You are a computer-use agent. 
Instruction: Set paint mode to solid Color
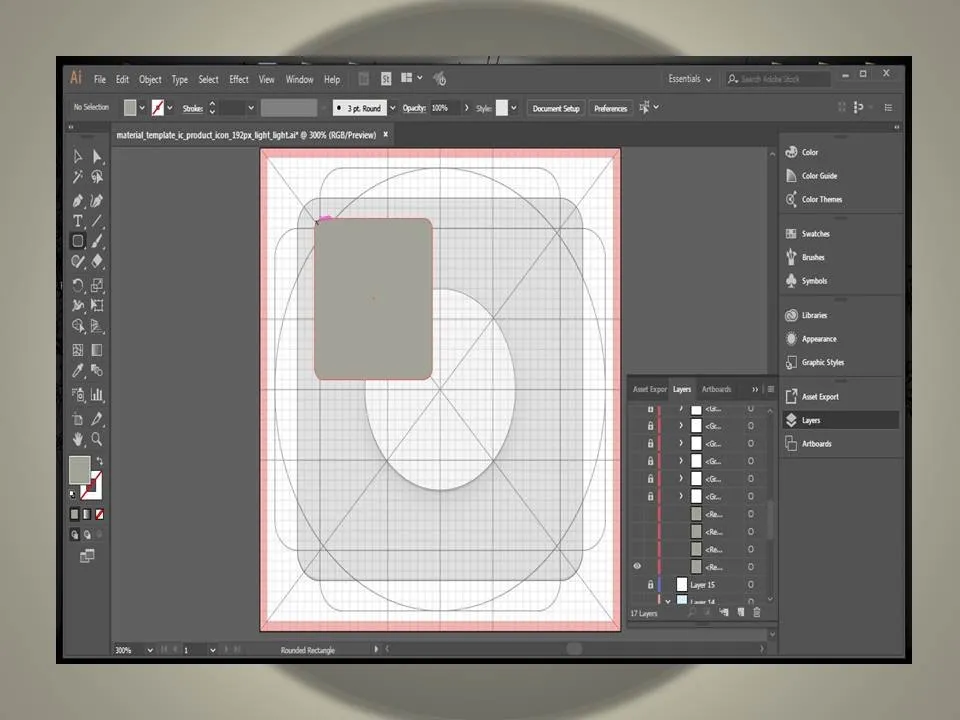tap(74, 514)
